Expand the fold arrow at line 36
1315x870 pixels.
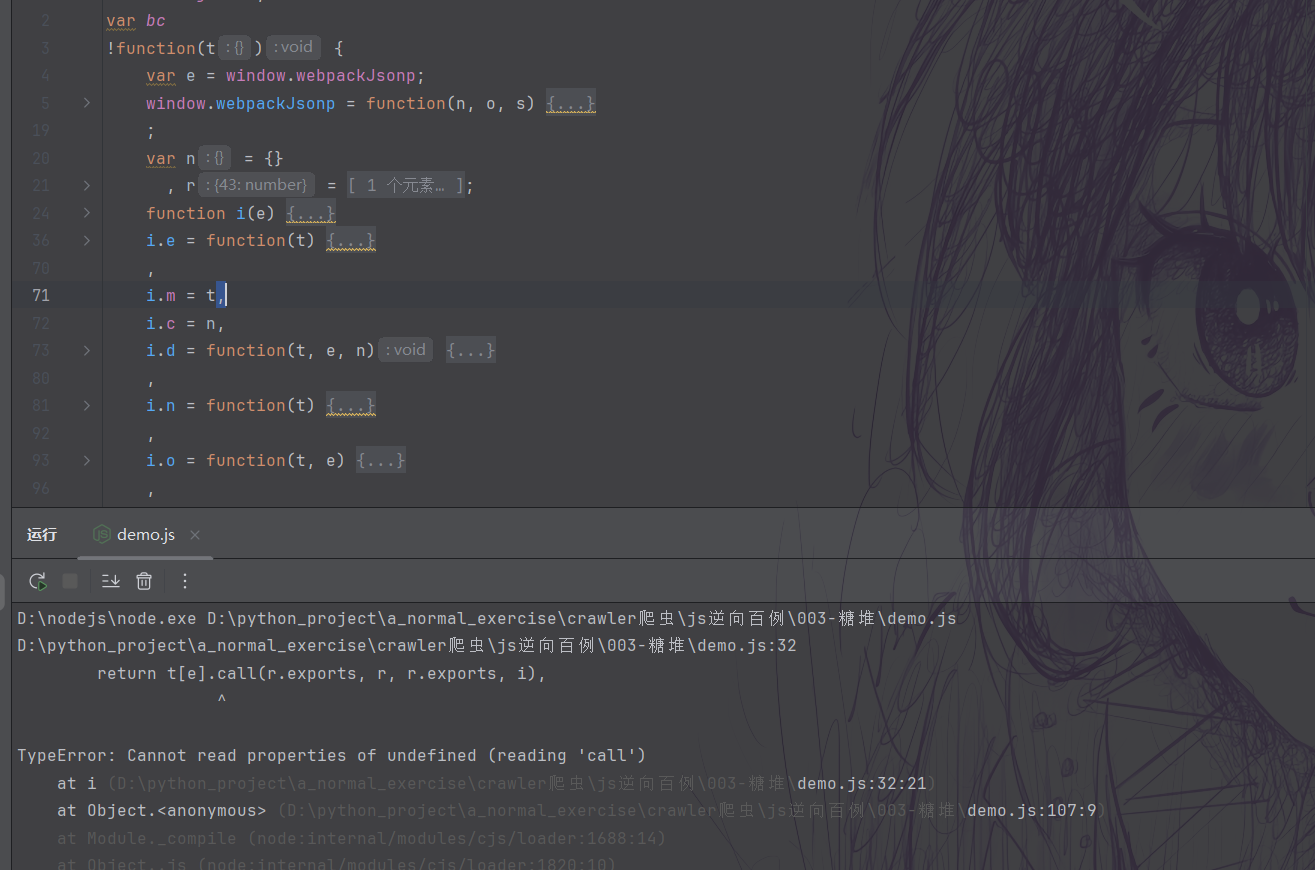coord(87,240)
